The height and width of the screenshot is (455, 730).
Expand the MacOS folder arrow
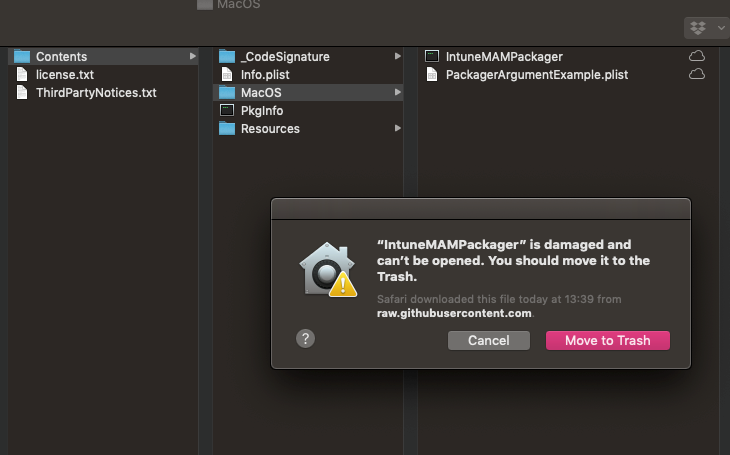coord(397,92)
